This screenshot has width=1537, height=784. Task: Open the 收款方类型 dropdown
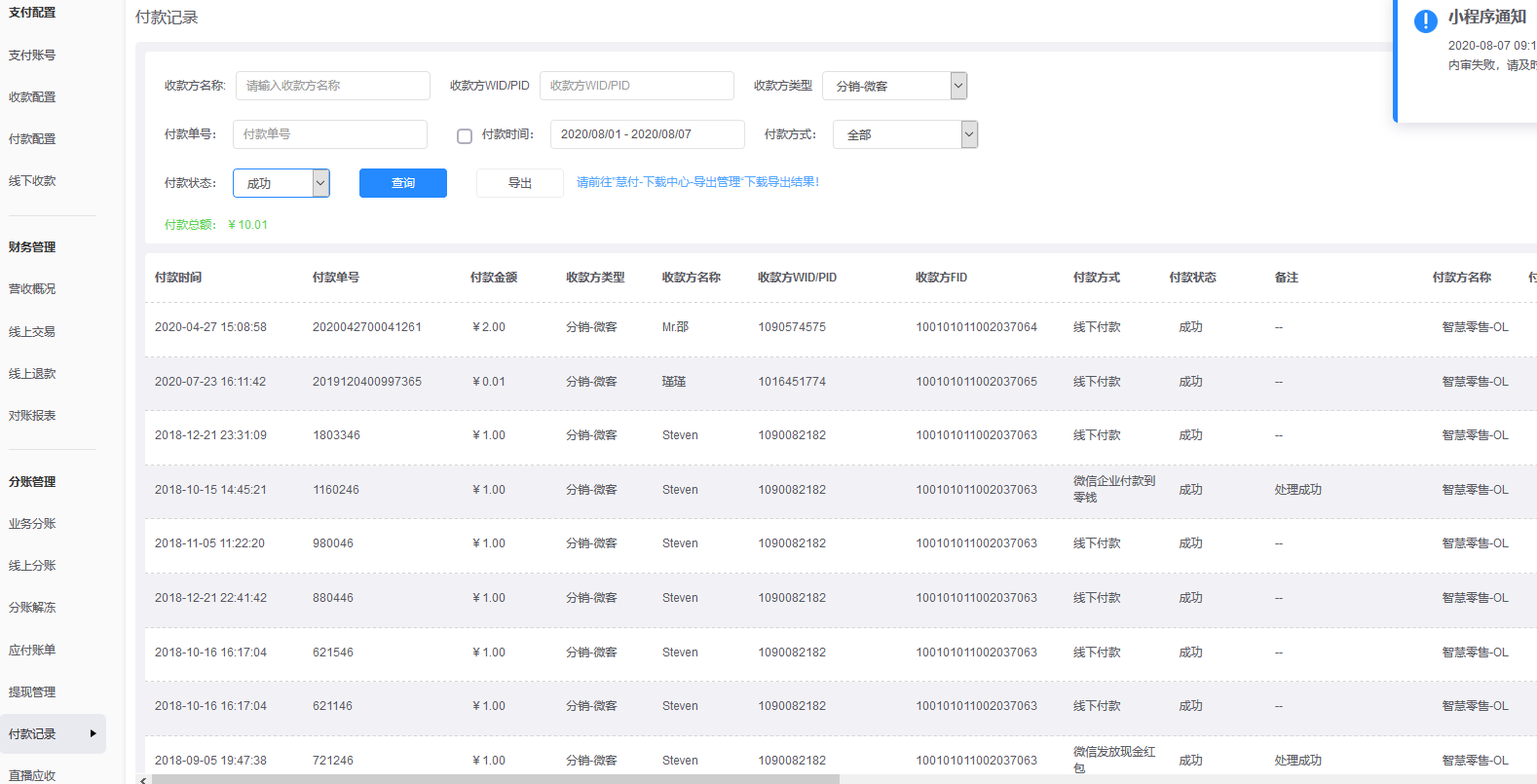894,86
